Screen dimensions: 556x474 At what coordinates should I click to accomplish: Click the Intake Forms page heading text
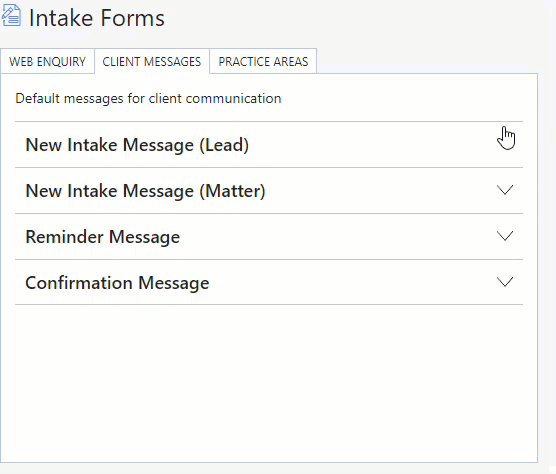(97, 18)
